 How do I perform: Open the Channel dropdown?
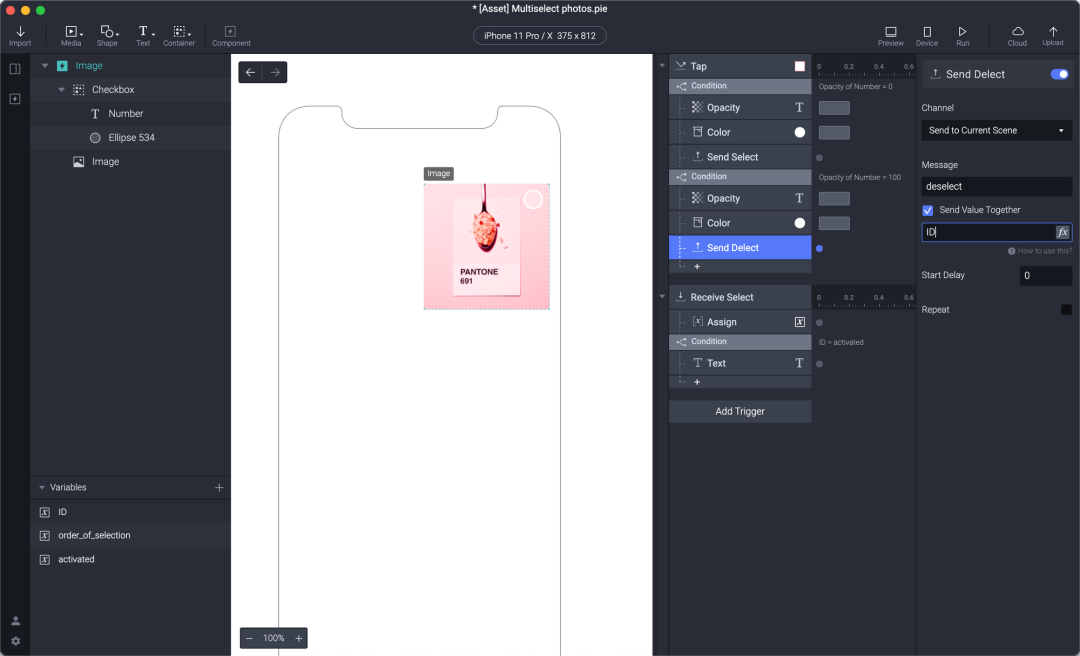(x=997, y=130)
